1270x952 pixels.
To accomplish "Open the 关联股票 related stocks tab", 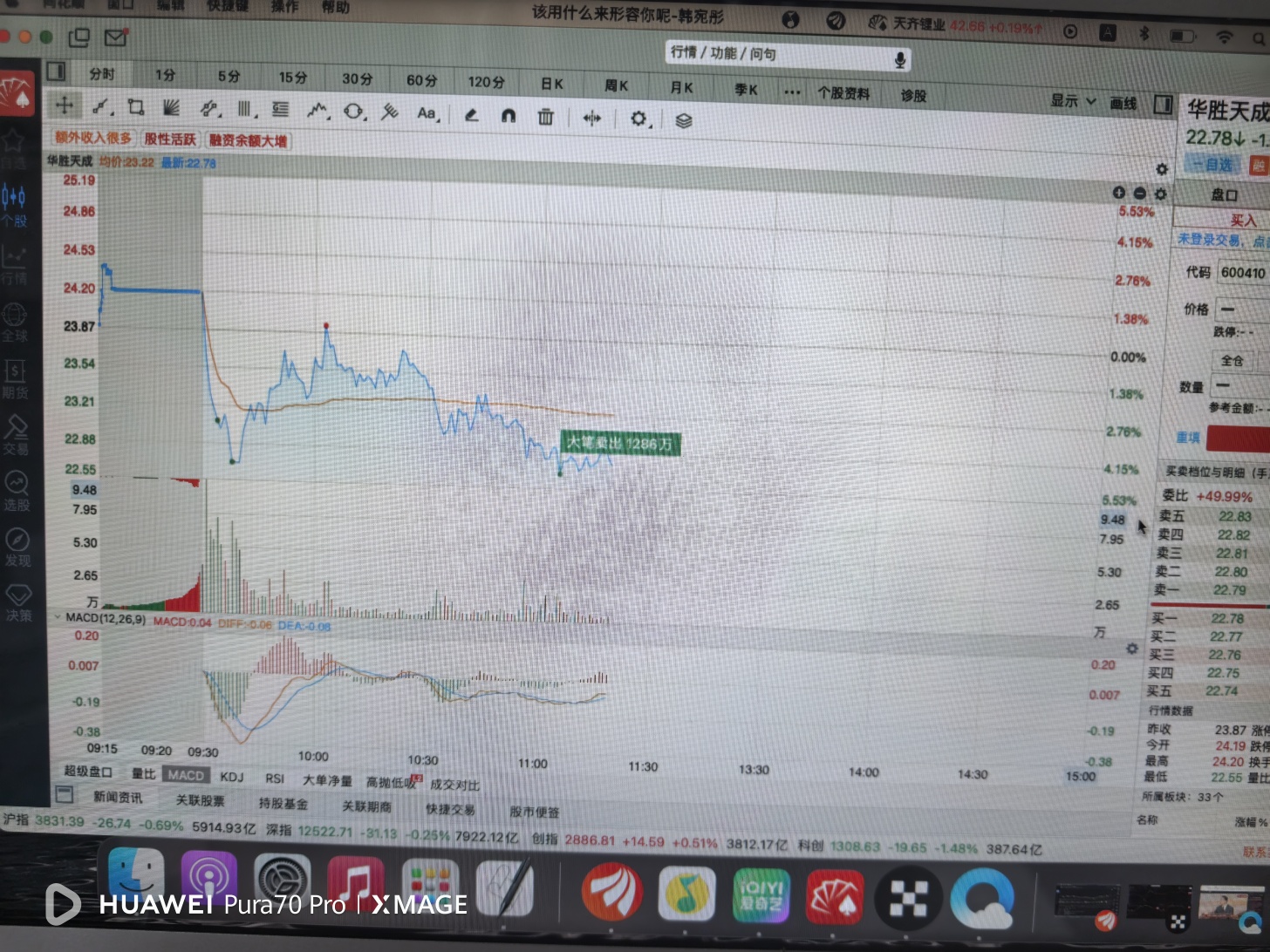I will (x=200, y=799).
